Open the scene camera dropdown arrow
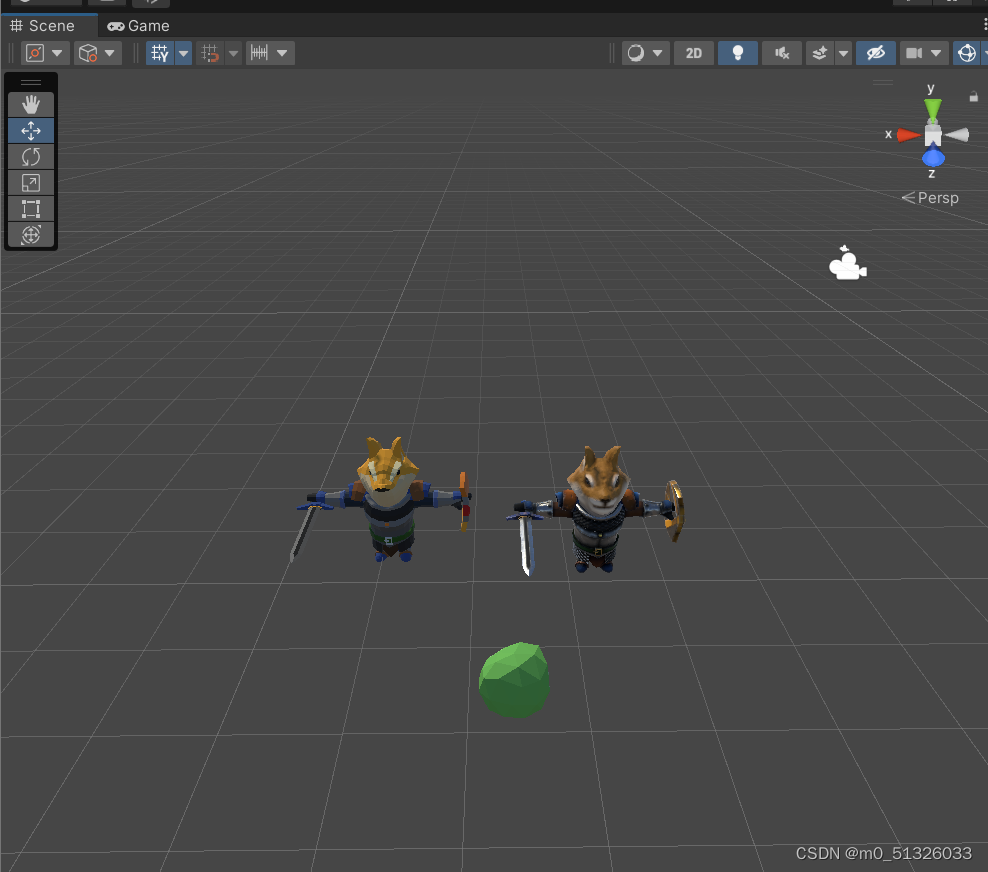988x872 pixels. (936, 53)
